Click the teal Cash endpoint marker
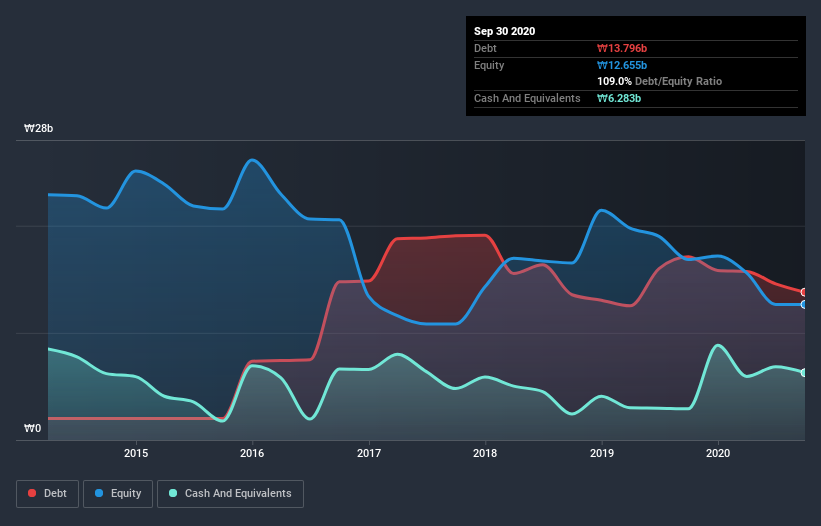The image size is (821, 526). (805, 373)
